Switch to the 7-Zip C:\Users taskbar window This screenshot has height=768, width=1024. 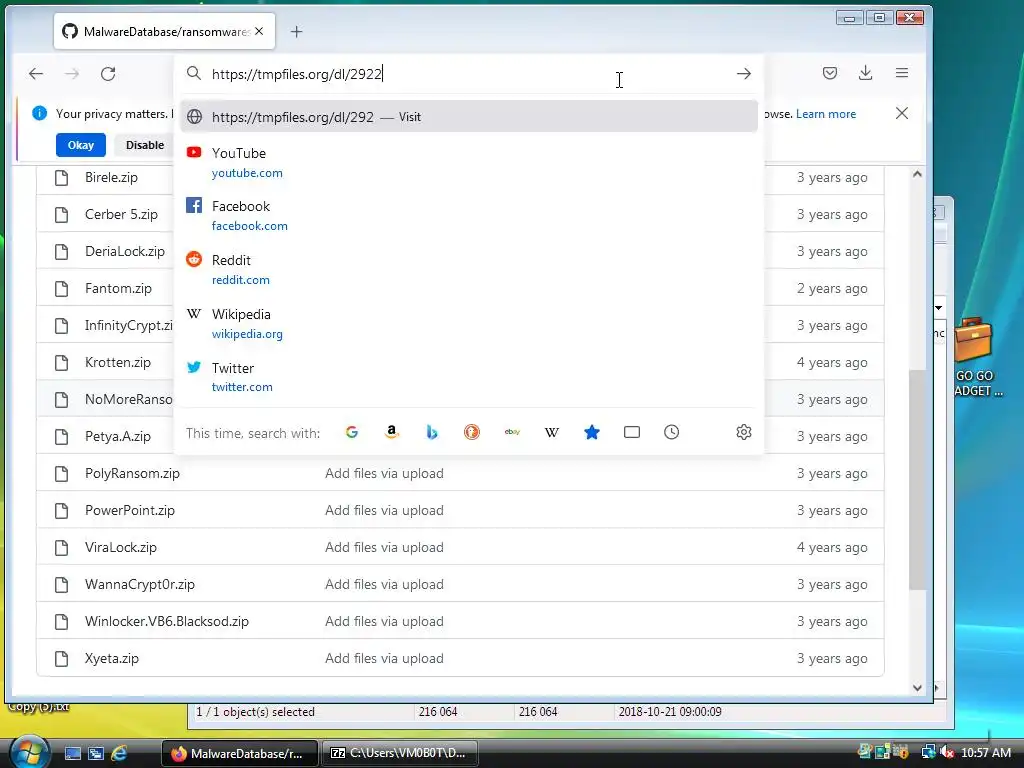click(399, 753)
